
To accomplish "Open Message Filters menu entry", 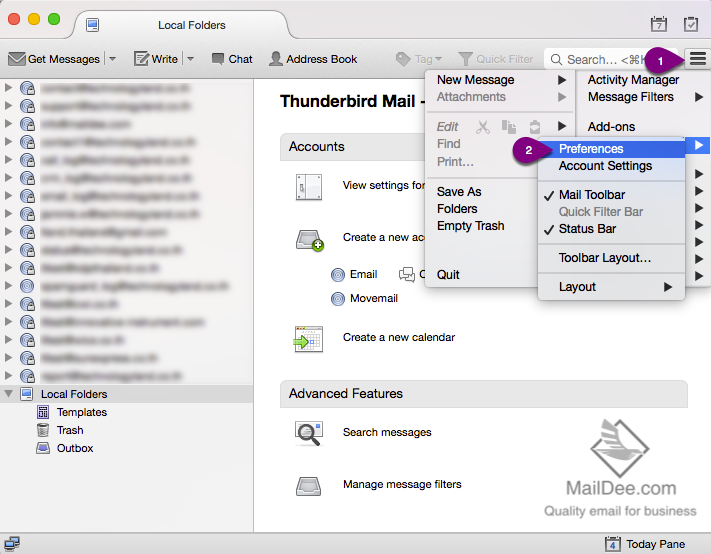I will coord(631,97).
